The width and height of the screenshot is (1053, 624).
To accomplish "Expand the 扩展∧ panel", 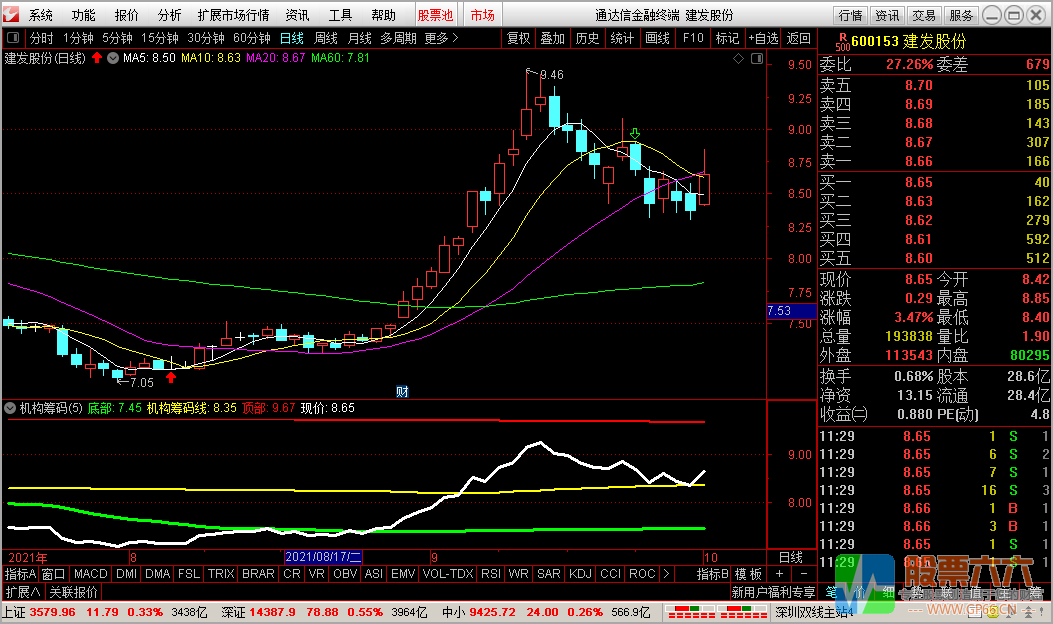I will [x=23, y=592].
